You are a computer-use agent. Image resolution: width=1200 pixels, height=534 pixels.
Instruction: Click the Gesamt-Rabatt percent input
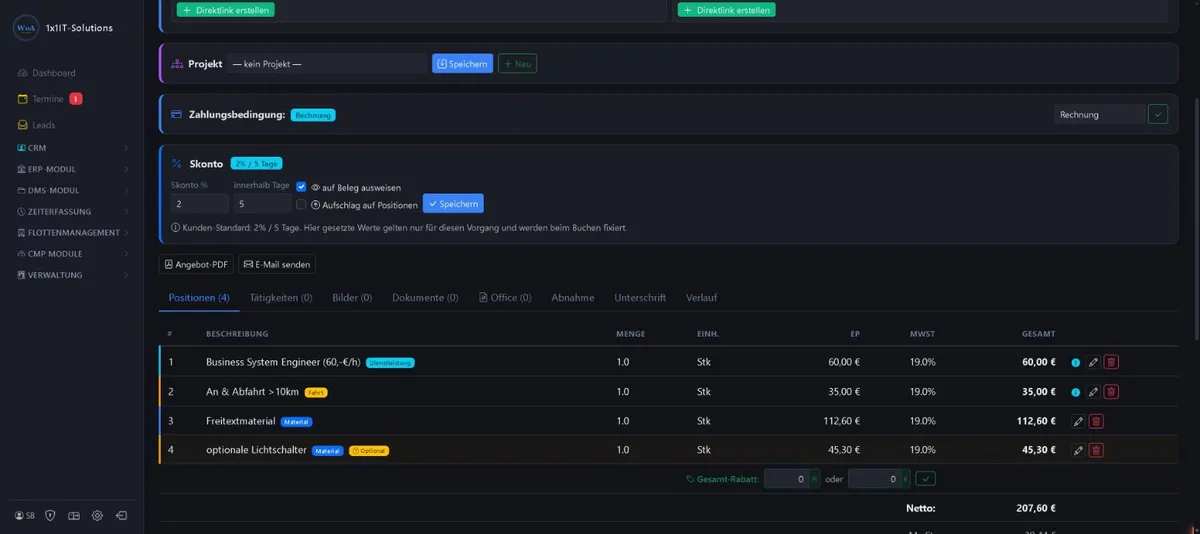[x=786, y=479]
